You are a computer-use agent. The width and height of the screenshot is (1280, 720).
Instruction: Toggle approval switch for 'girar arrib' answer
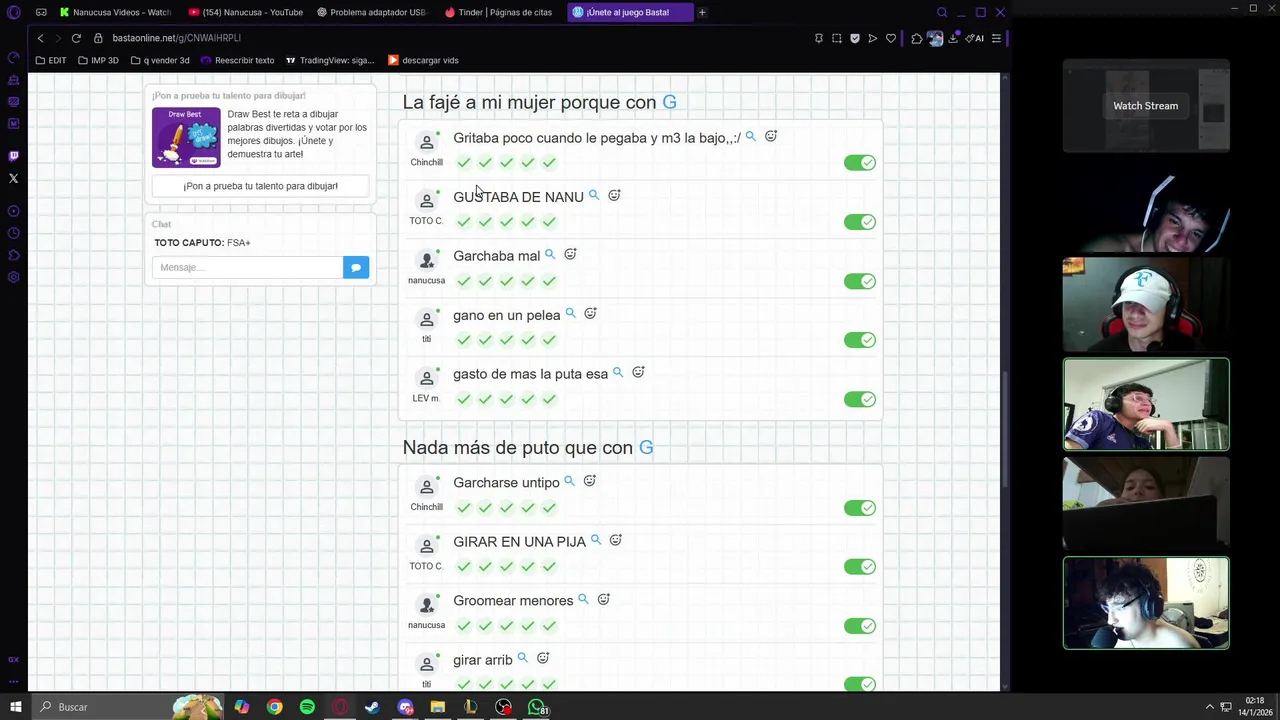tap(860, 684)
